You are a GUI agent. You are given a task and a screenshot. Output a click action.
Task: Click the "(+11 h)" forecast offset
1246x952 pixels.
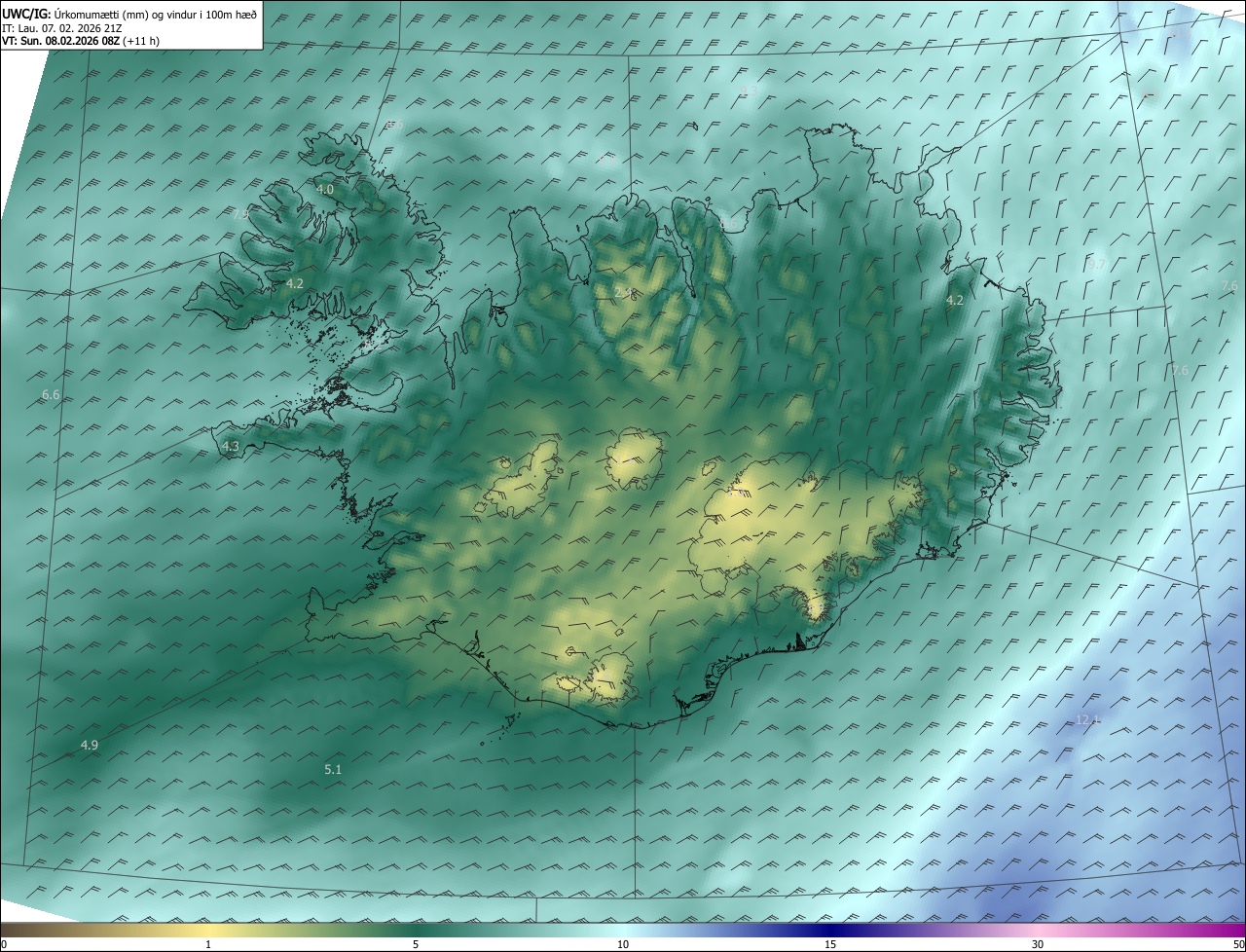coord(142,41)
